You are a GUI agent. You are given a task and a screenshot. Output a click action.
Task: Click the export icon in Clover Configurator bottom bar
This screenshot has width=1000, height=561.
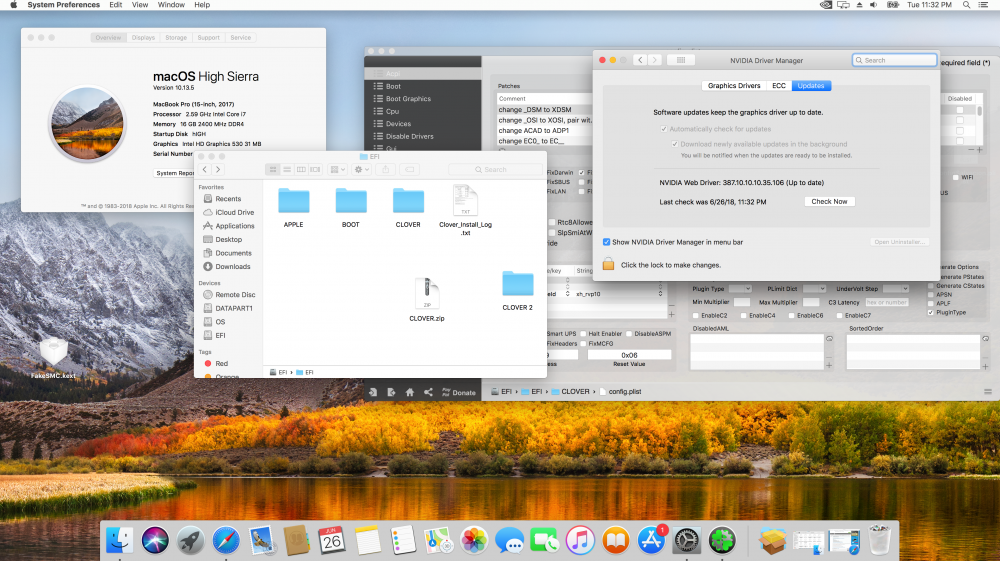pyautogui.click(x=391, y=392)
